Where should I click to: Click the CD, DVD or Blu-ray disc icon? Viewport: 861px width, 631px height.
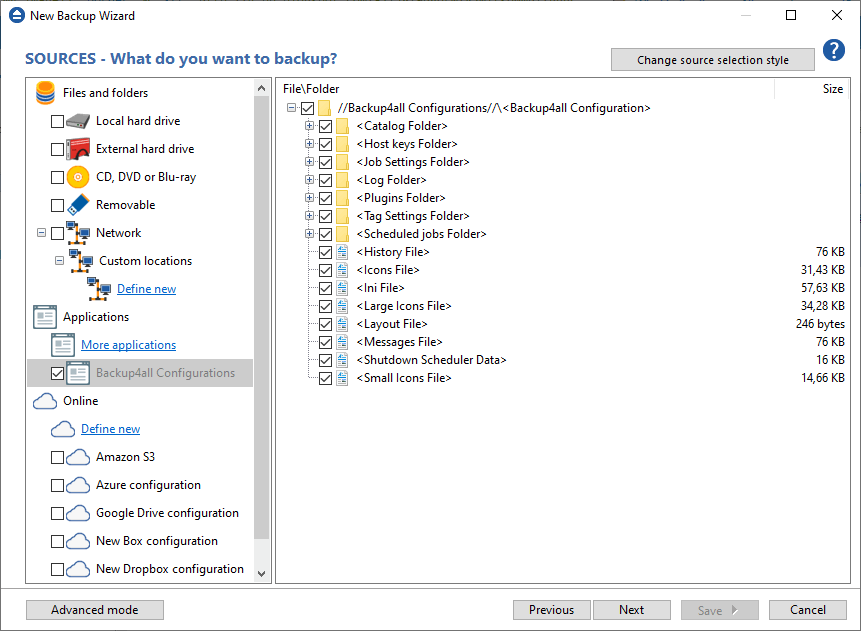pos(78,177)
